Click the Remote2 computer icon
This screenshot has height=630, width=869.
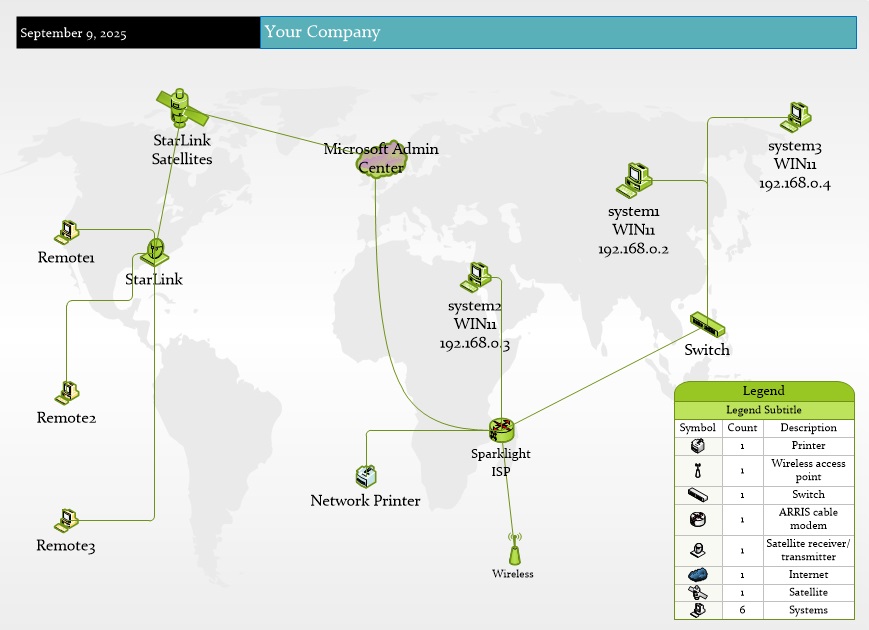(67, 391)
